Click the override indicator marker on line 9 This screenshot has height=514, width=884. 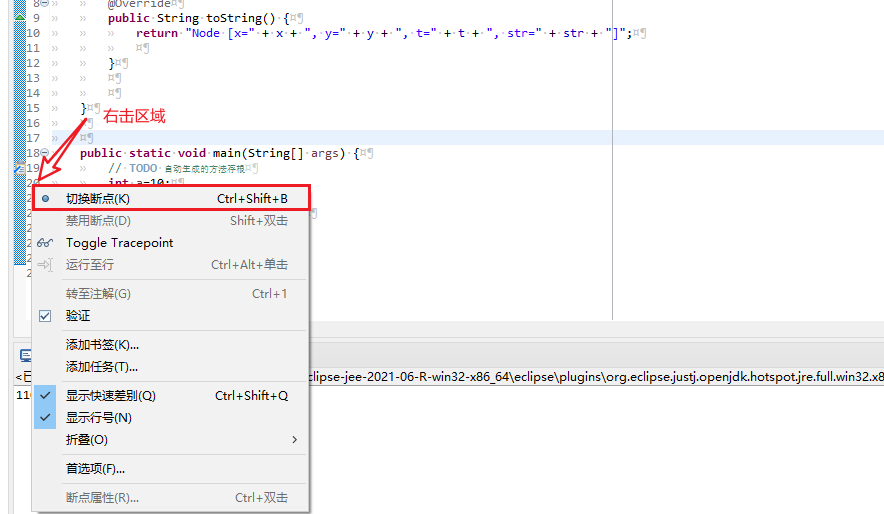pos(20,17)
